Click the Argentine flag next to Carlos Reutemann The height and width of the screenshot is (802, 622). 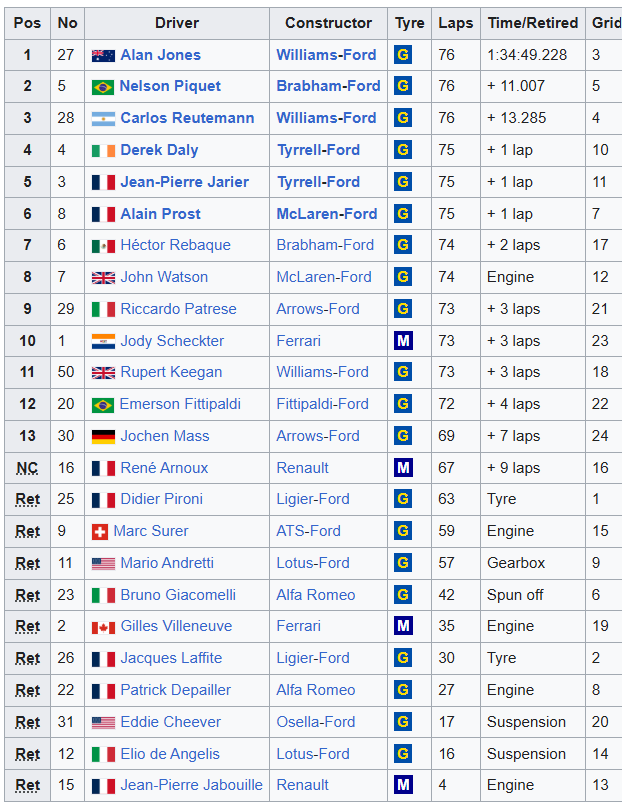[103, 119]
